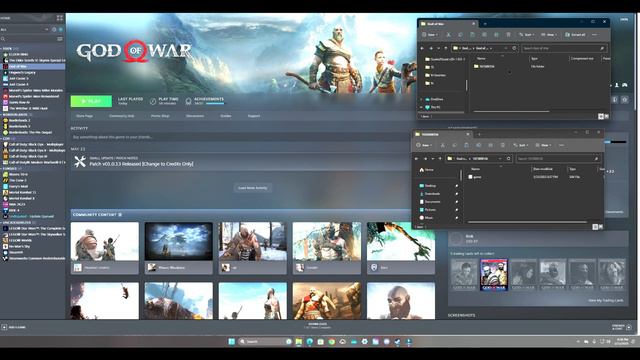Open the ALL library filter dropdown
This screenshot has width=640, height=360.
click(x=24, y=29)
